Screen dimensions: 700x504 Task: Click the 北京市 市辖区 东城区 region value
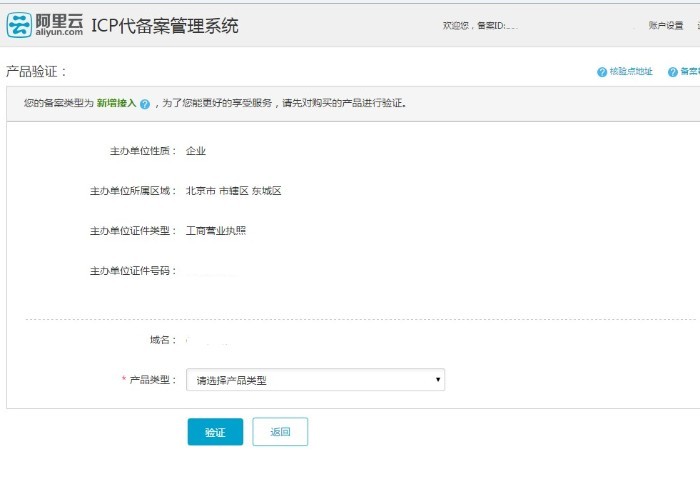233,191
